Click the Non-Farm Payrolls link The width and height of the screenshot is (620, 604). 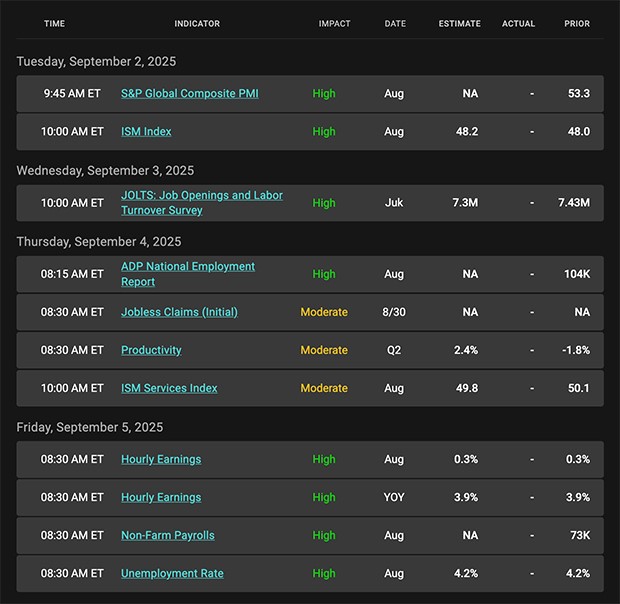167,535
